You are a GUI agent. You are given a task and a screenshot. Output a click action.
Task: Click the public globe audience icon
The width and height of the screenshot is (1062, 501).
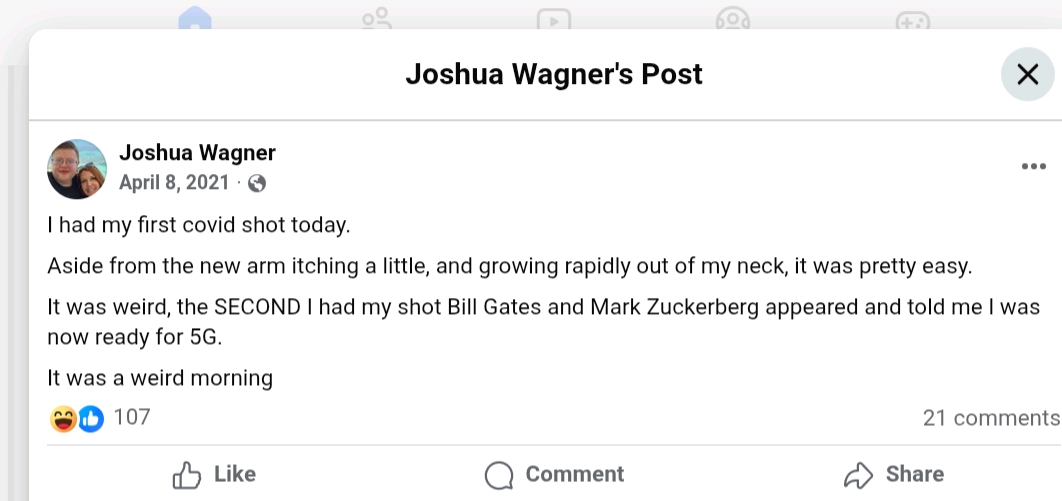click(x=257, y=184)
